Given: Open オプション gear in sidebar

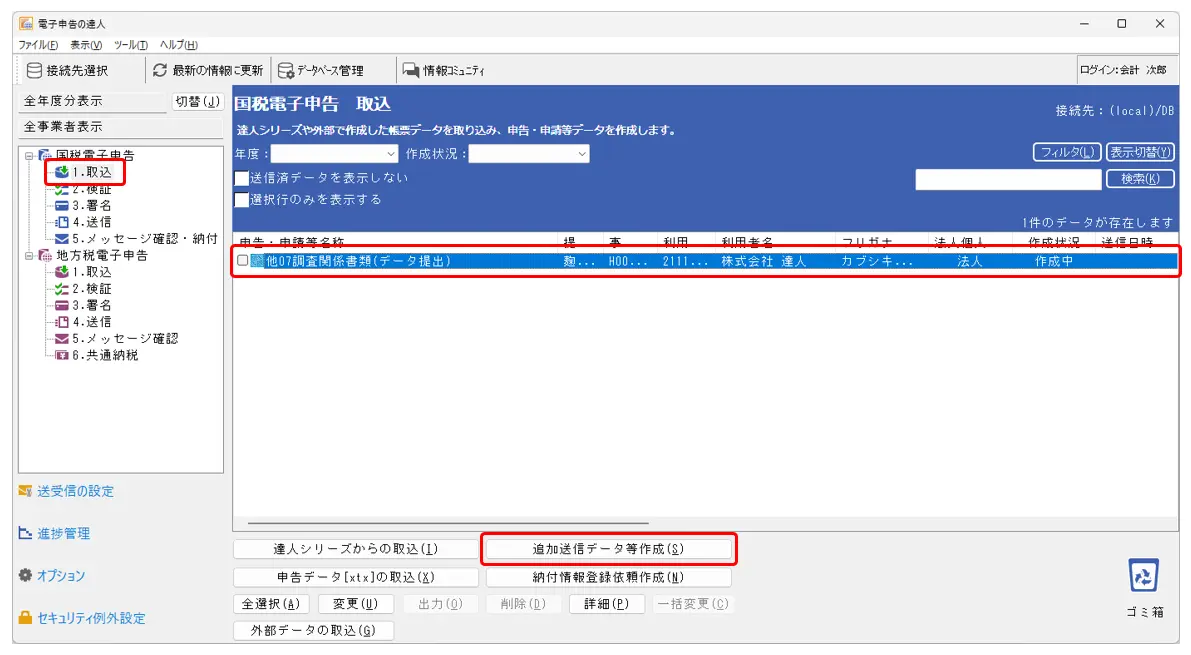Looking at the screenshot, I should pyautogui.click(x=26, y=576).
